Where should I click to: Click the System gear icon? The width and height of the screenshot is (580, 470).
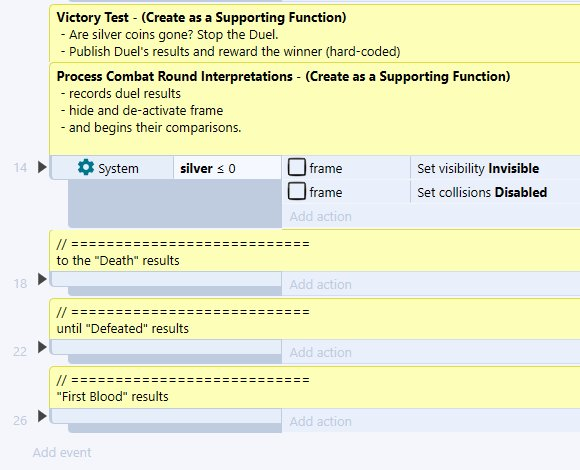[x=86, y=168]
